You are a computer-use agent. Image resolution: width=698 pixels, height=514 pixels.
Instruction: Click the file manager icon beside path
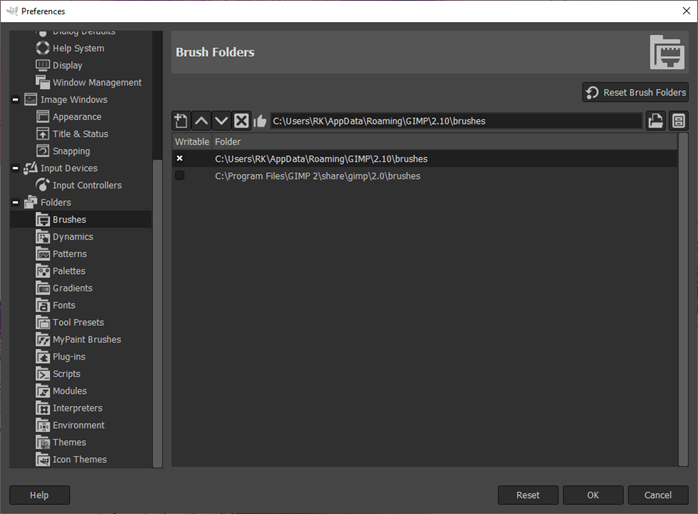click(678, 121)
